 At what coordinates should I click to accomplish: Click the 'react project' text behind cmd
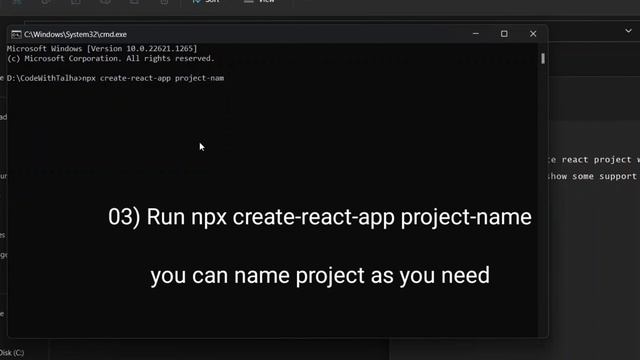pos(596,160)
